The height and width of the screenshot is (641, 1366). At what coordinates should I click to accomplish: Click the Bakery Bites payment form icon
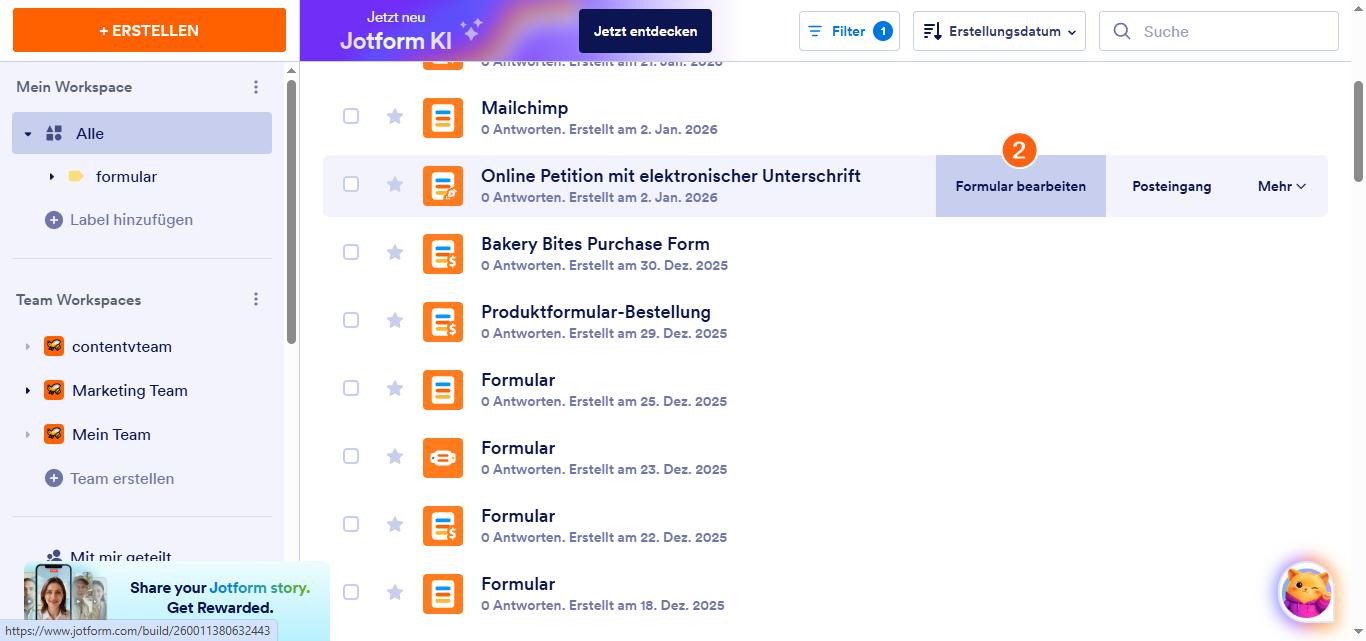443,253
